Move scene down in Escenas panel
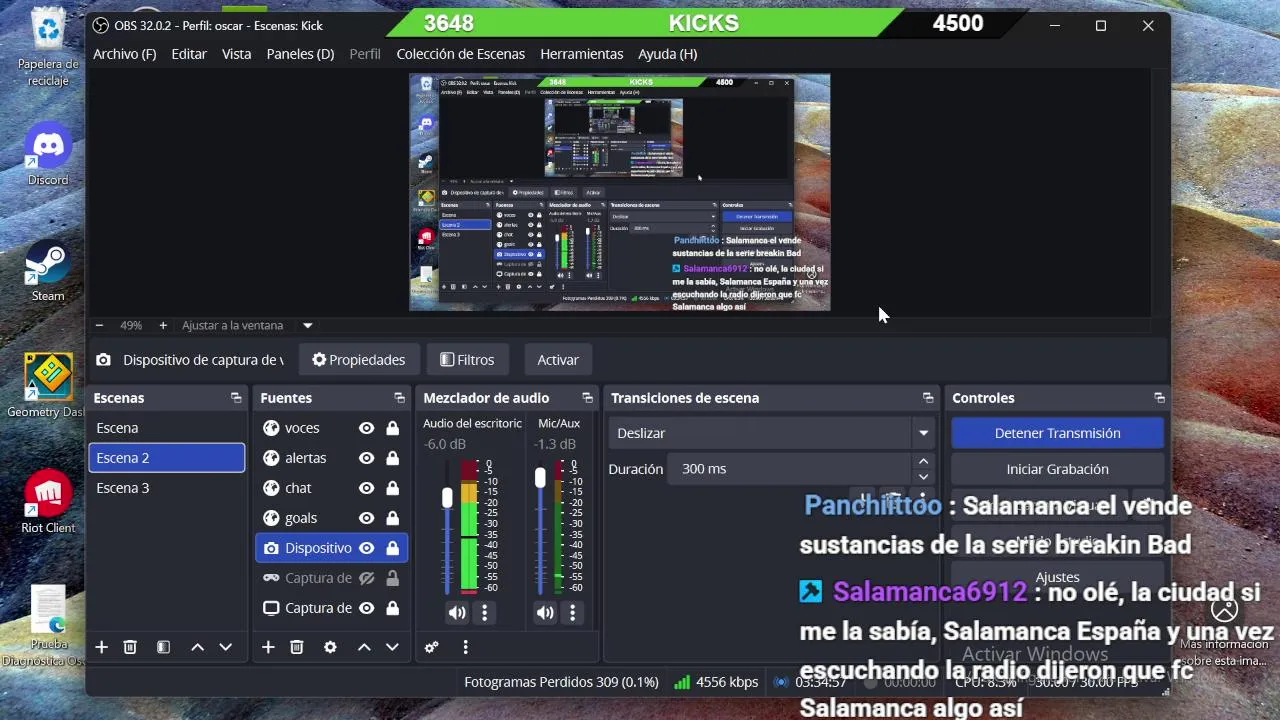 click(x=225, y=647)
